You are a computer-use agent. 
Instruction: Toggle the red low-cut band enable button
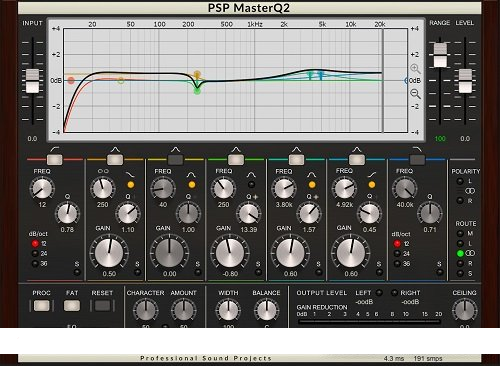[55, 160]
